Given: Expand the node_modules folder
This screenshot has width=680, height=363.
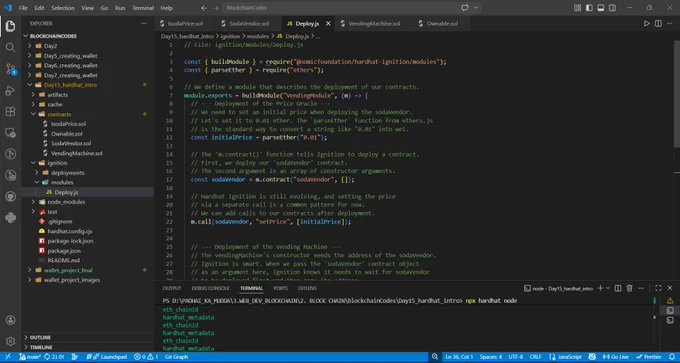Looking at the screenshot, I should click(66, 202).
